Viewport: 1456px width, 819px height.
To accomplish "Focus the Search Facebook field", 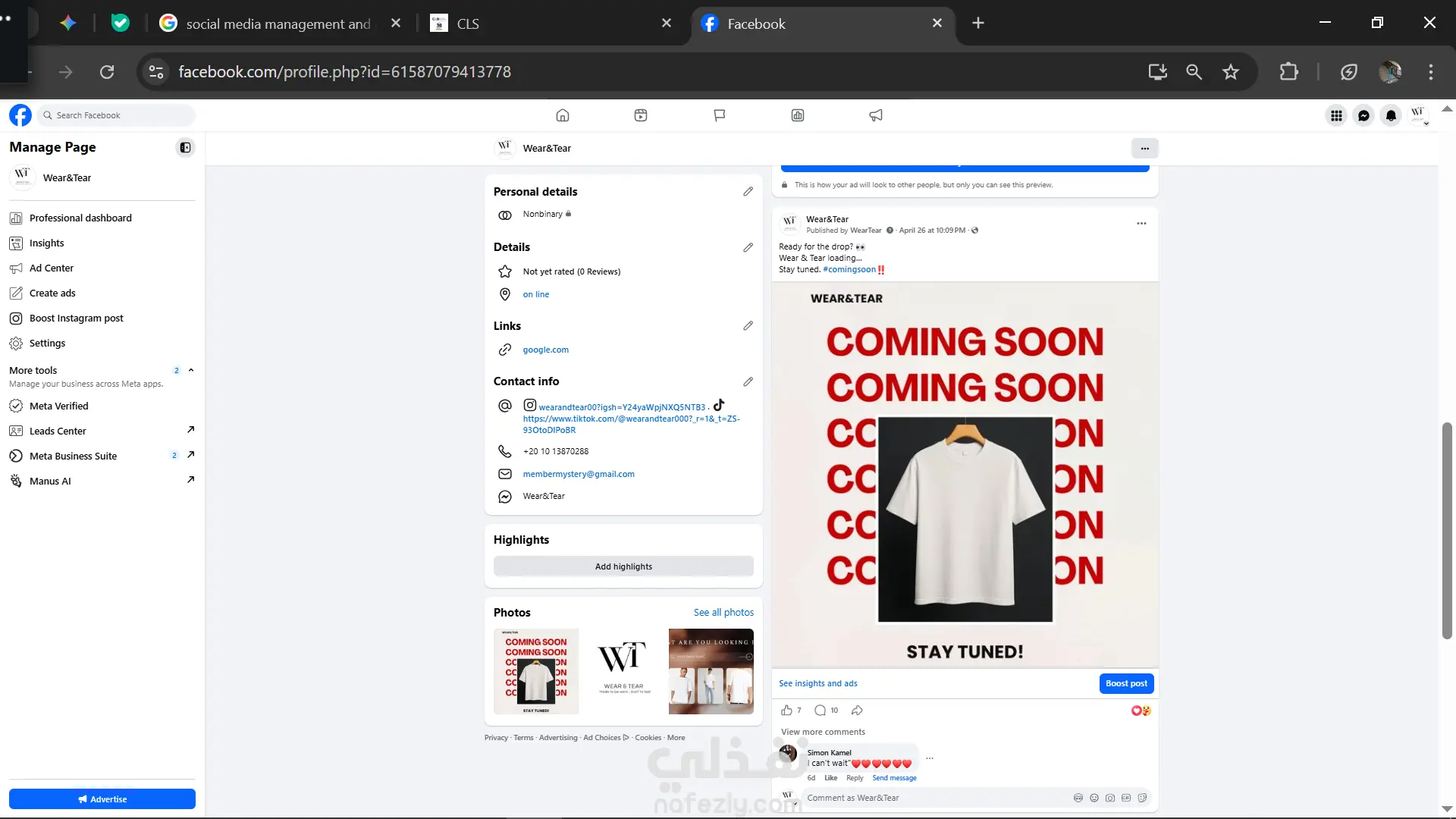I will coord(116,115).
